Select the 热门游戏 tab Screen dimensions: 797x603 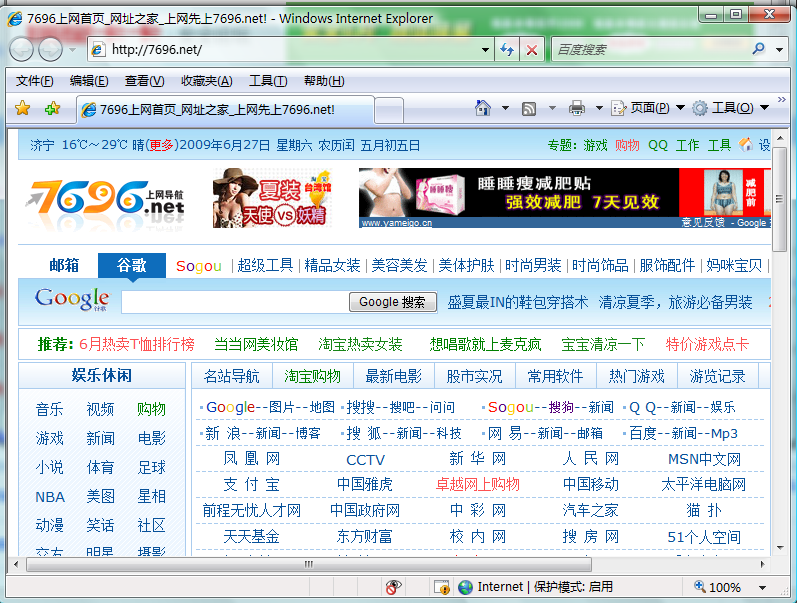[636, 376]
